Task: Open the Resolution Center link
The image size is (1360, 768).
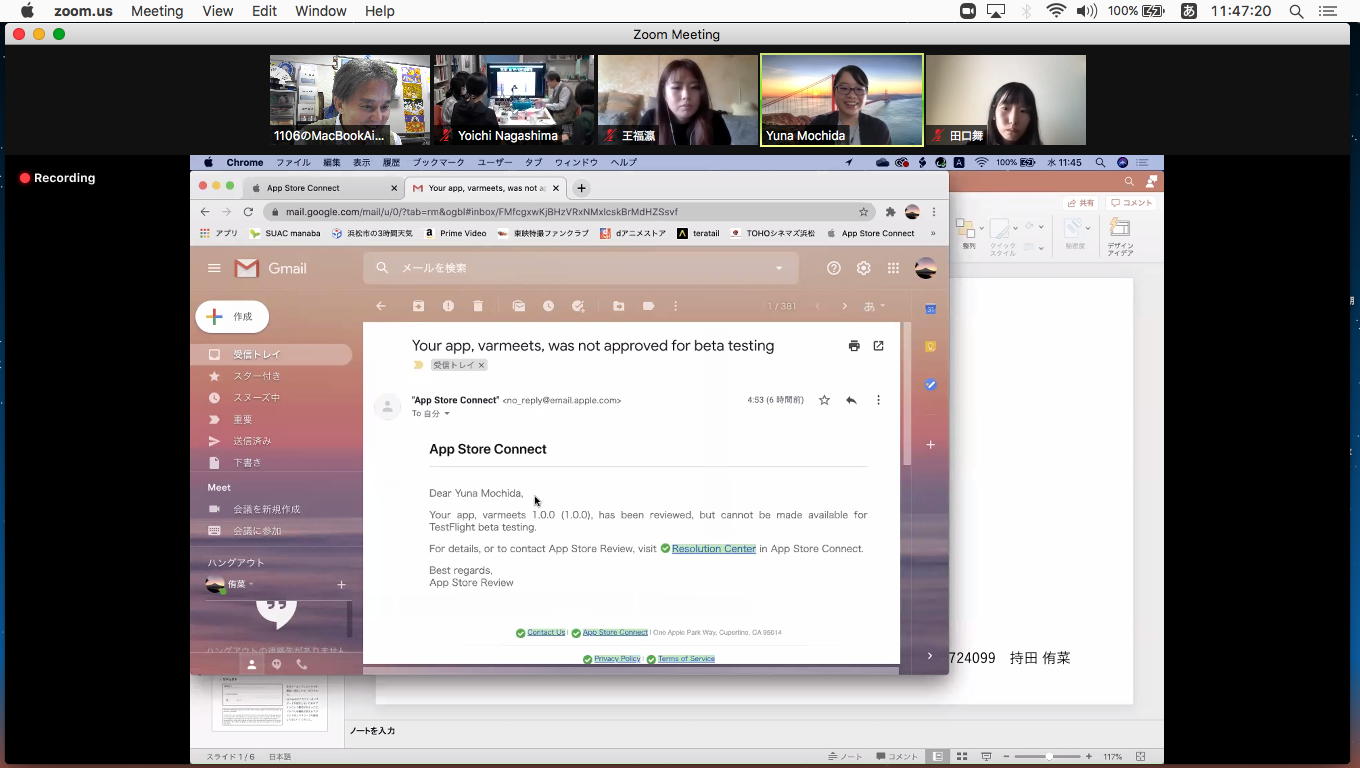Action: tap(713, 549)
